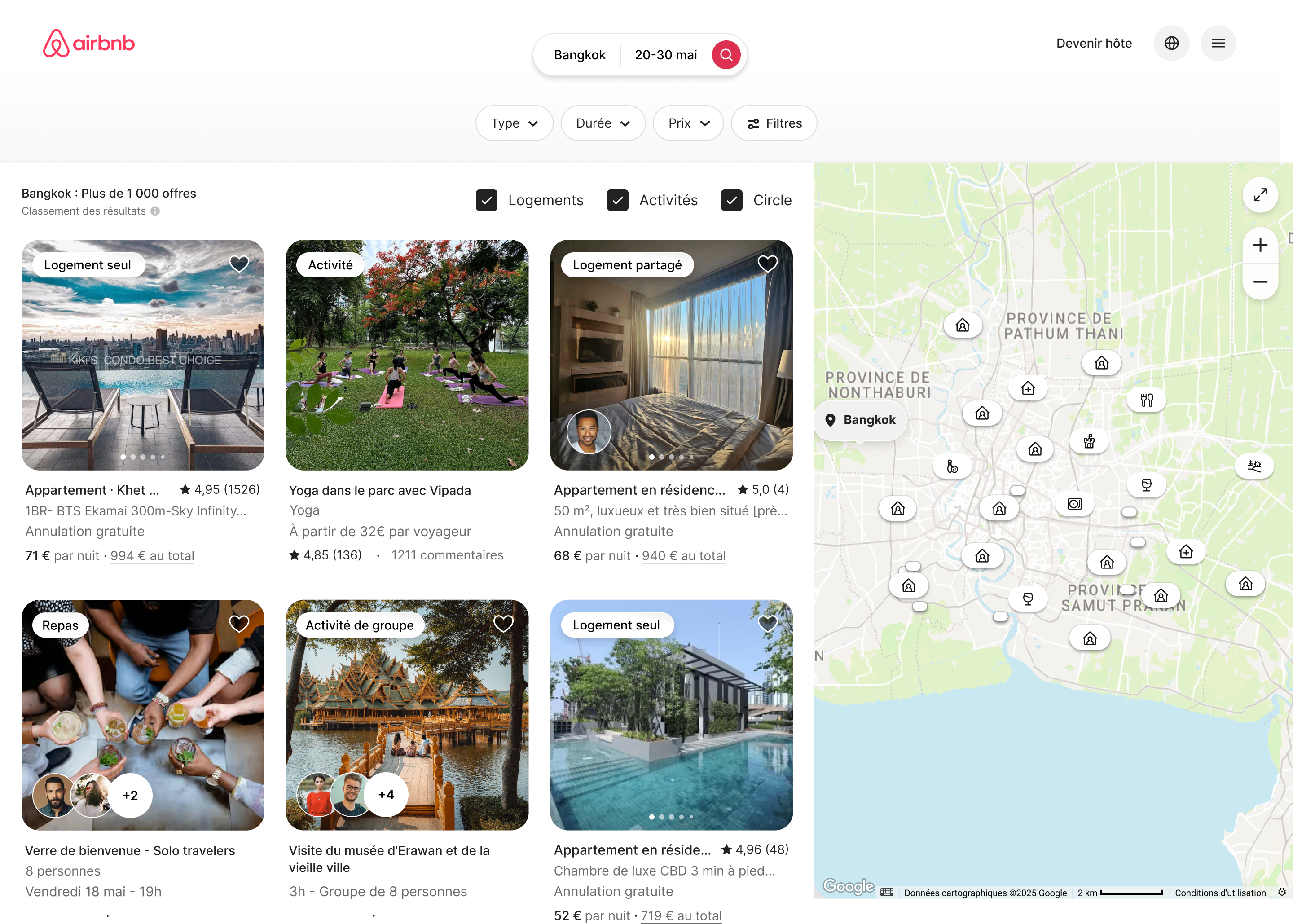1293x924 pixels.
Task: Expand the Durée dropdown
Action: point(603,123)
